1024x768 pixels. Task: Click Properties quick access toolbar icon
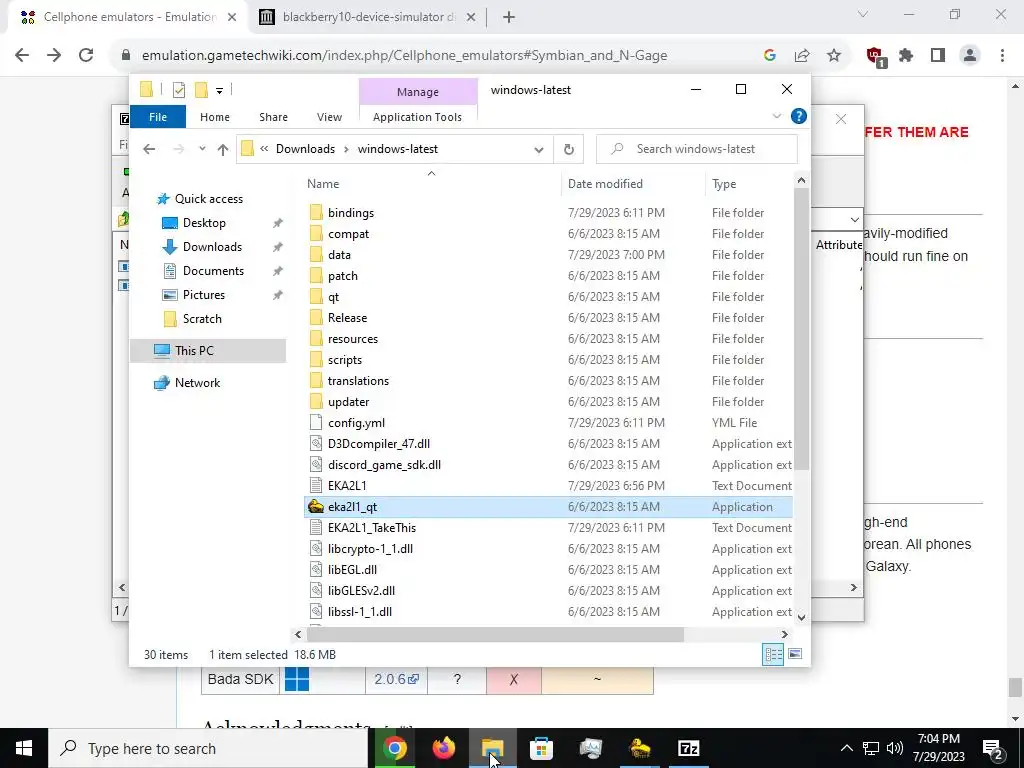(178, 90)
